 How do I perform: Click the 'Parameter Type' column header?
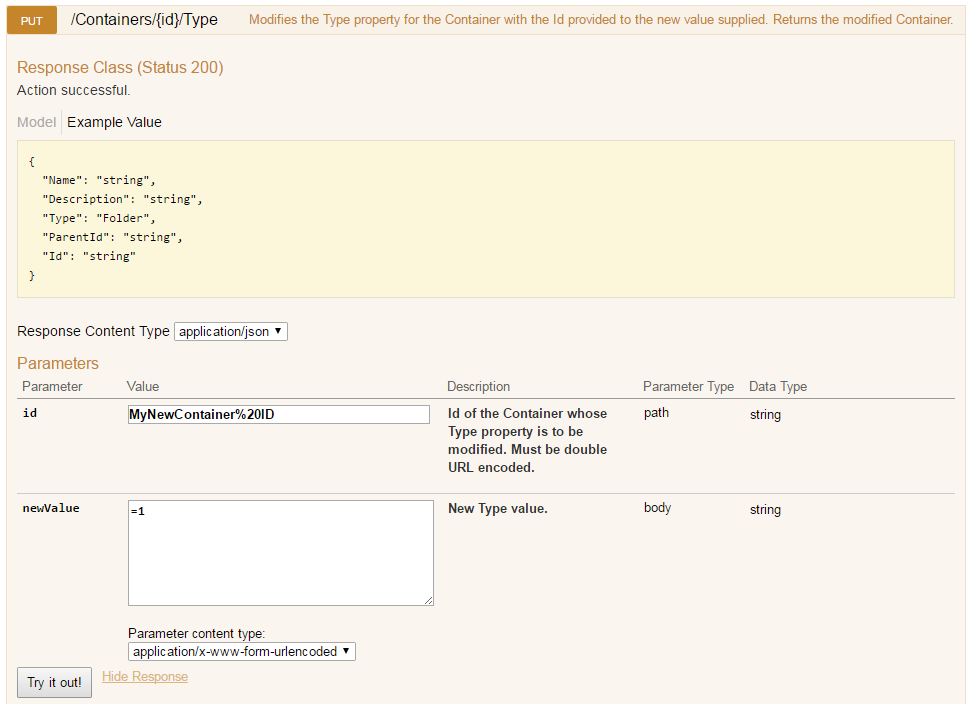688,387
